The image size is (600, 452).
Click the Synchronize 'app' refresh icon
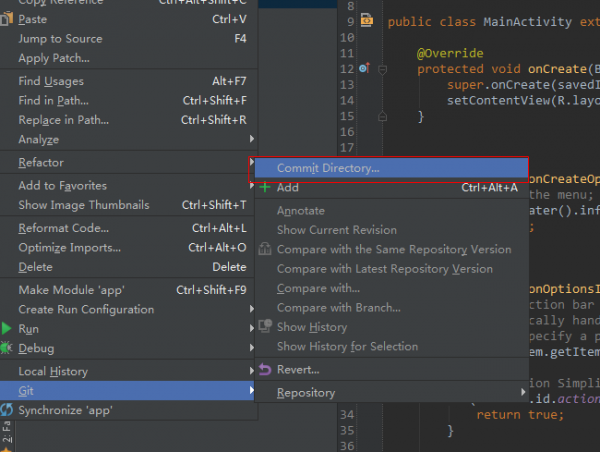tap(7, 410)
